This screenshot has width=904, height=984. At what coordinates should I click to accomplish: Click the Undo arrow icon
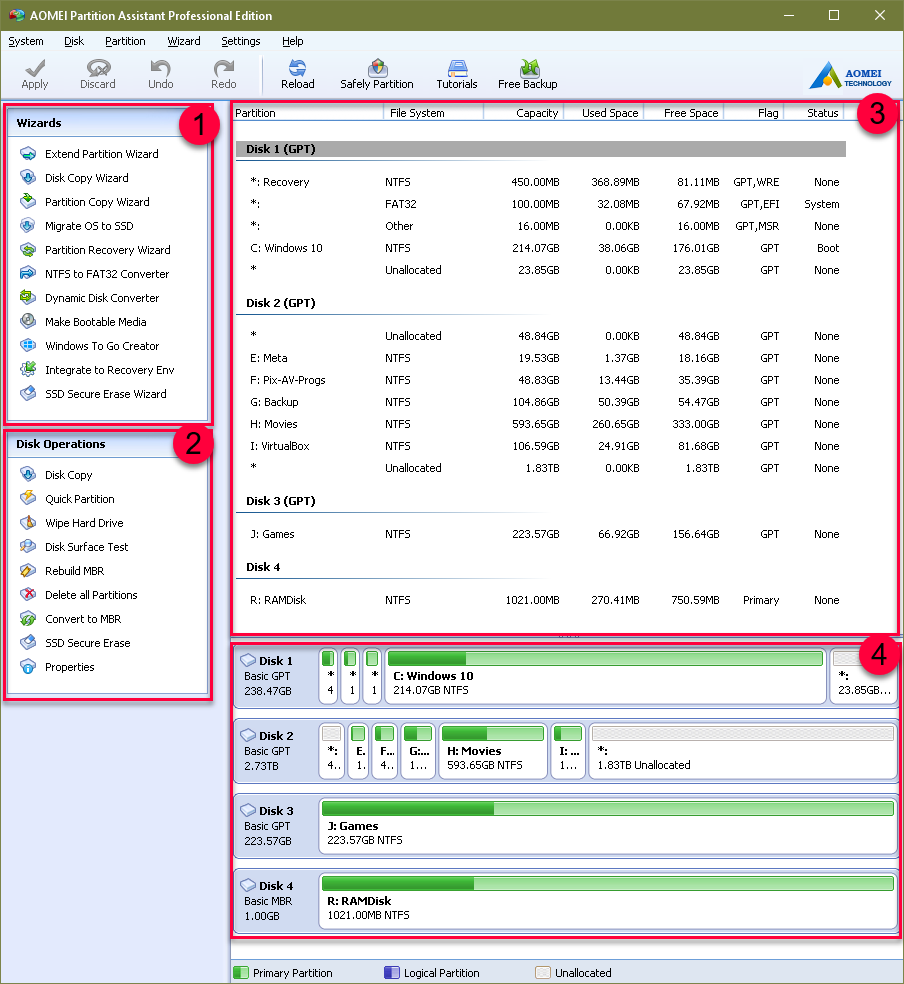point(161,68)
